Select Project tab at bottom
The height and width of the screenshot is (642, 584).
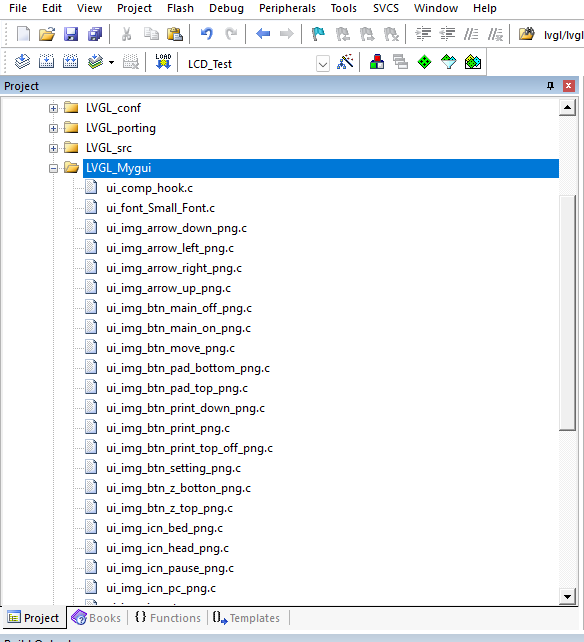point(33,617)
